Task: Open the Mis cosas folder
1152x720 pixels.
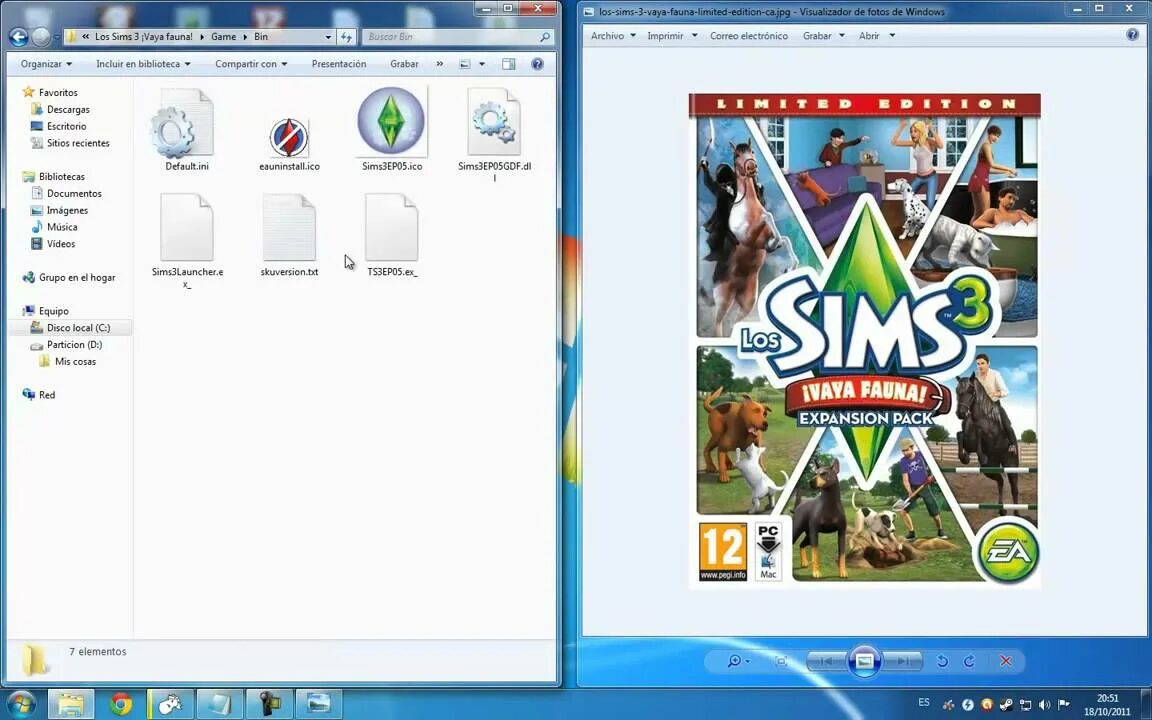Action: point(75,361)
